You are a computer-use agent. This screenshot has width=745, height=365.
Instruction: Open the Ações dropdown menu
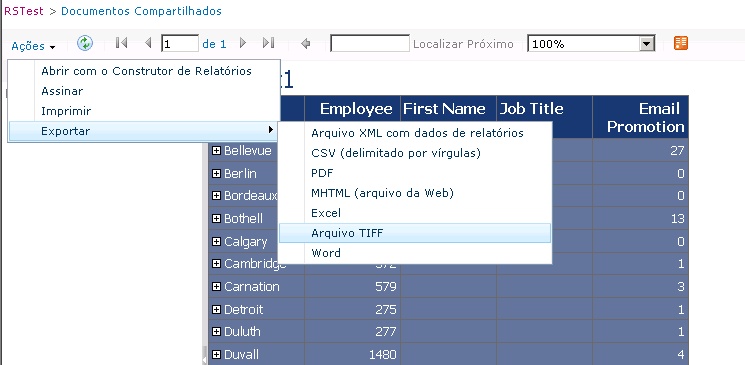click(x=33, y=46)
